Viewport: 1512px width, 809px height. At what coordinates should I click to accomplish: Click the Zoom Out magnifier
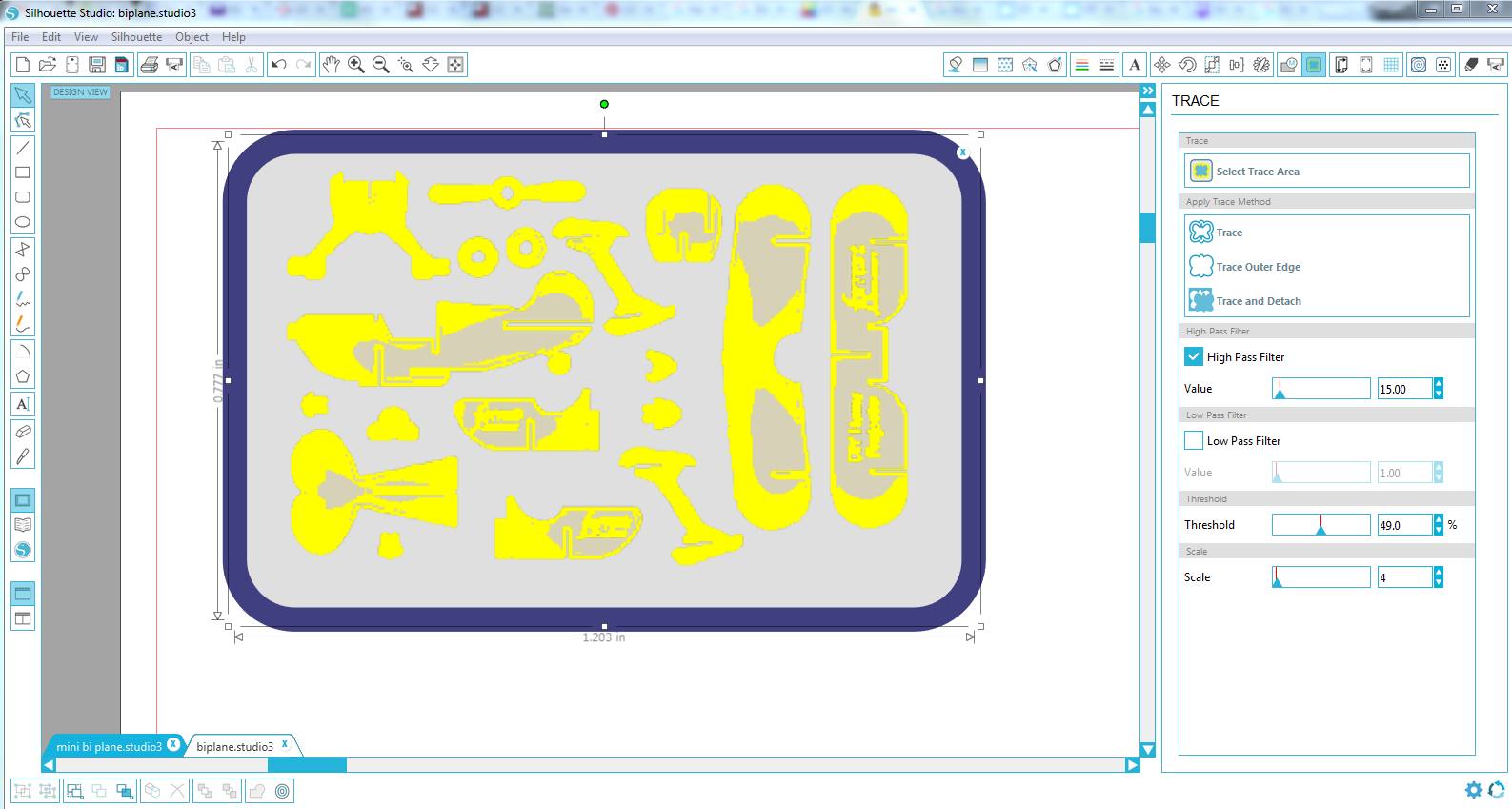click(380, 65)
